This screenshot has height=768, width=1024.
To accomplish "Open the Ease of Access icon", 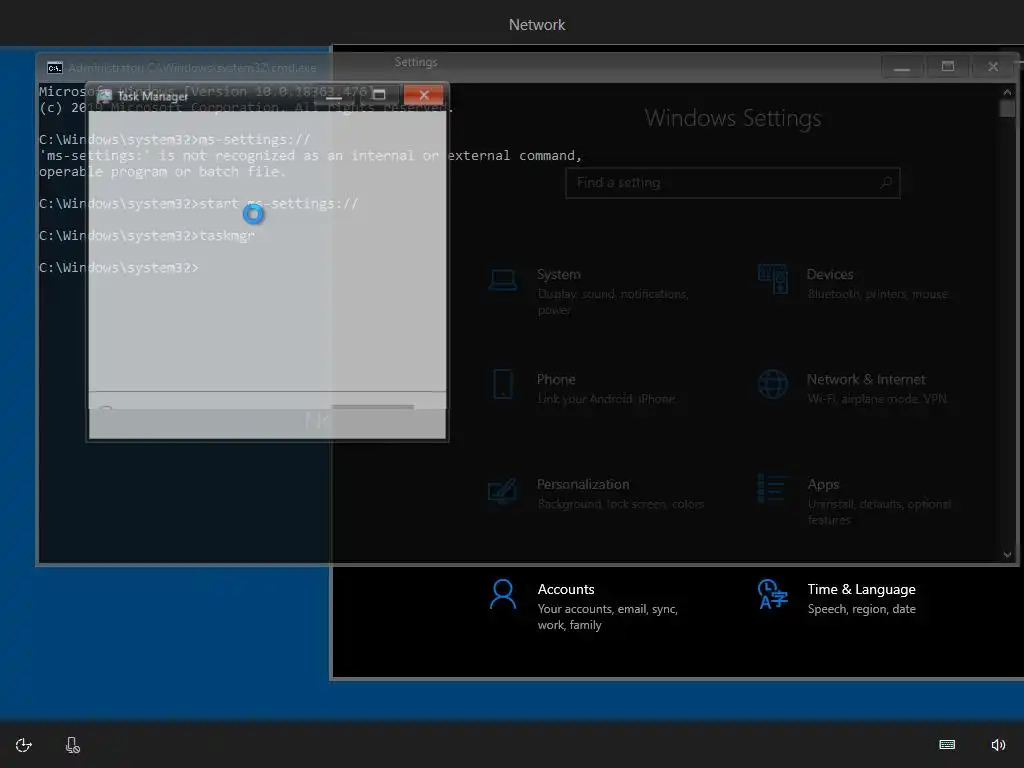I will coord(24,745).
